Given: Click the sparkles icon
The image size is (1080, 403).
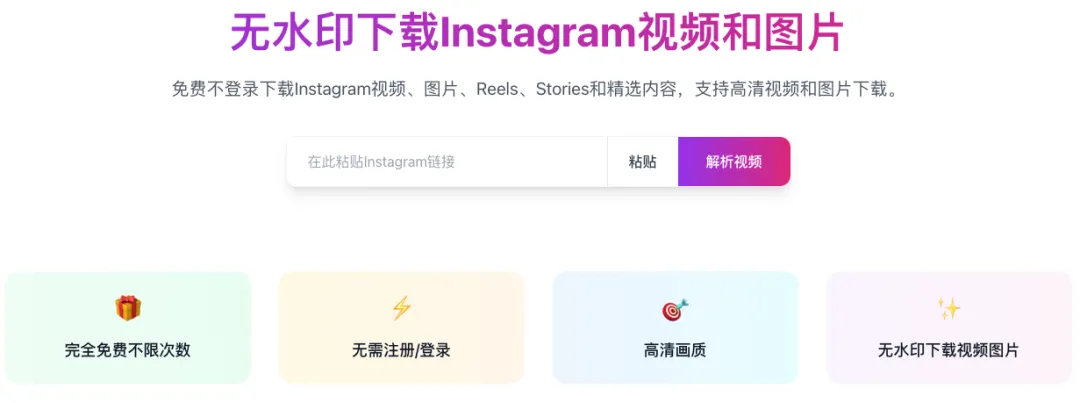Looking at the screenshot, I should click(948, 308).
